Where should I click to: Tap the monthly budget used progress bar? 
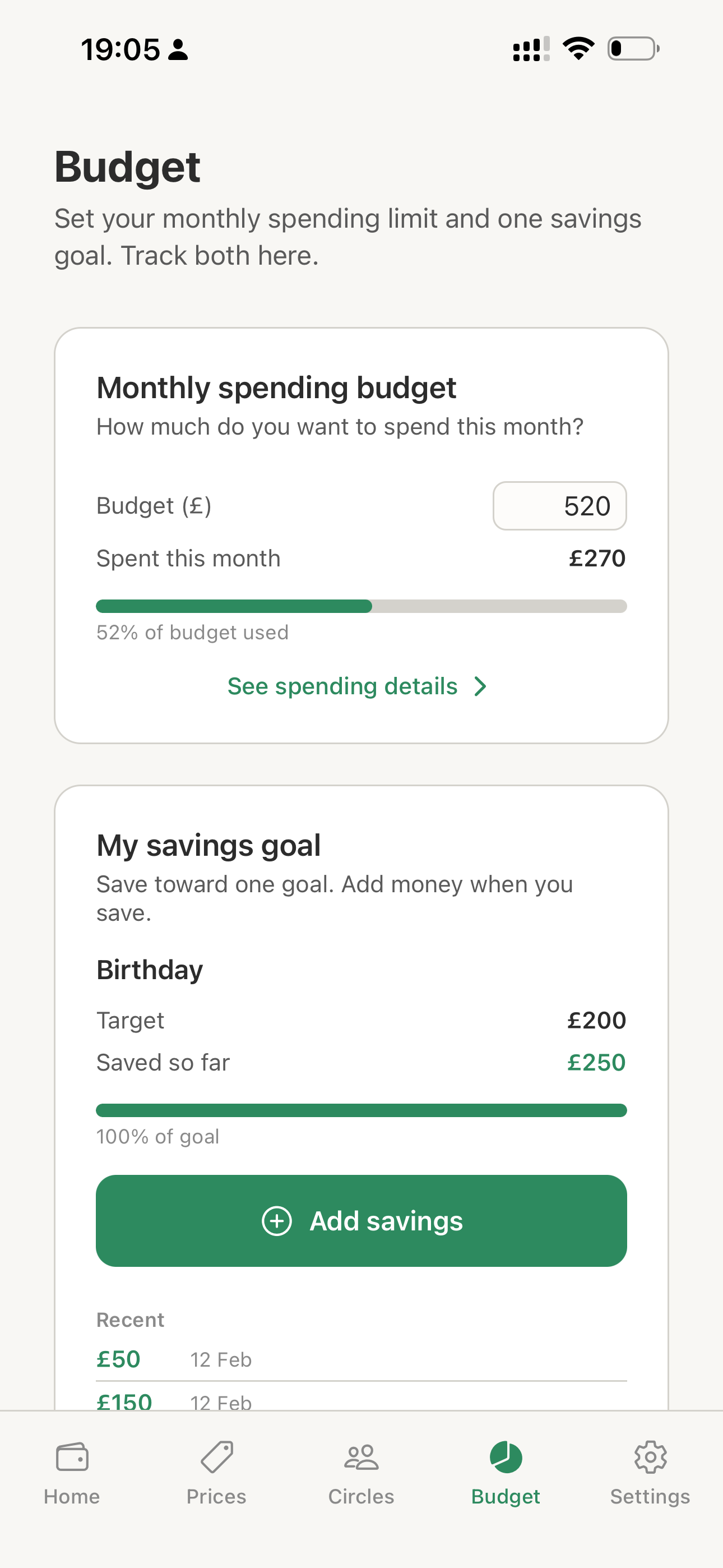[x=361, y=606]
